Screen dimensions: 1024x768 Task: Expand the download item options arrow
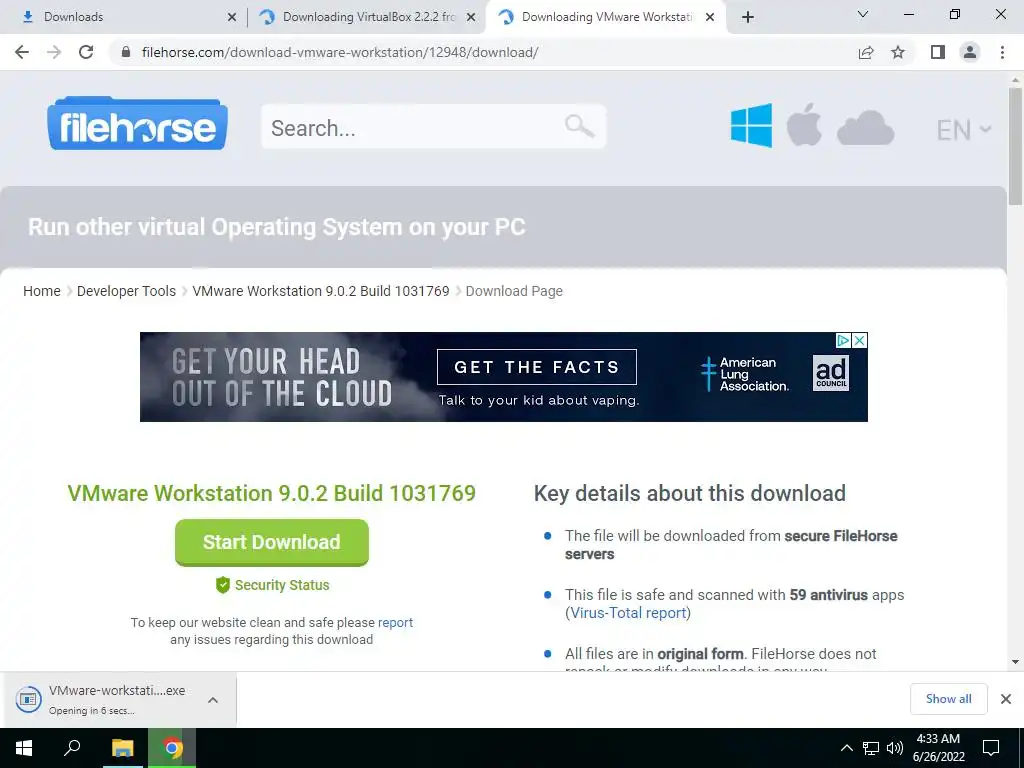[x=213, y=700]
